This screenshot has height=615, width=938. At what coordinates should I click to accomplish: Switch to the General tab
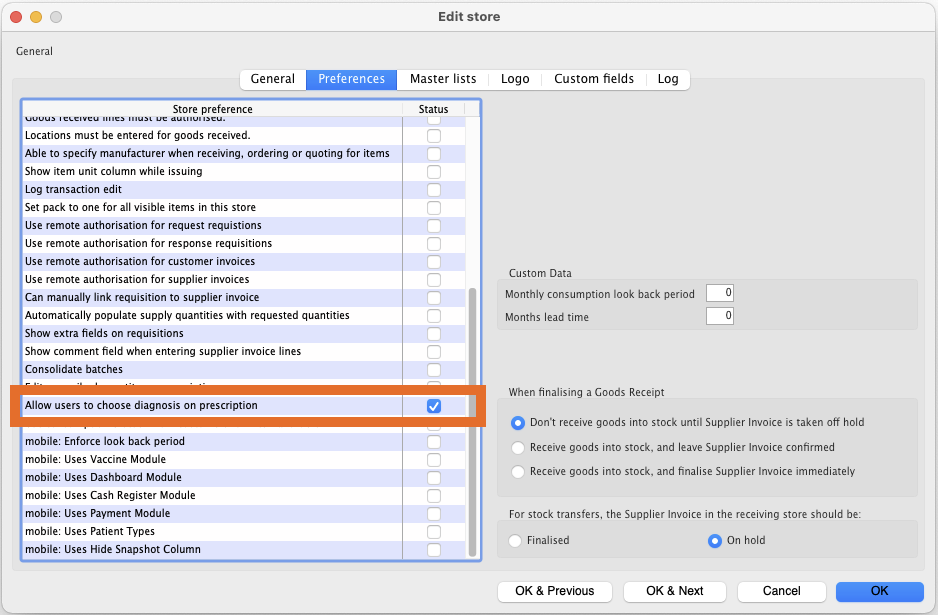(x=272, y=79)
